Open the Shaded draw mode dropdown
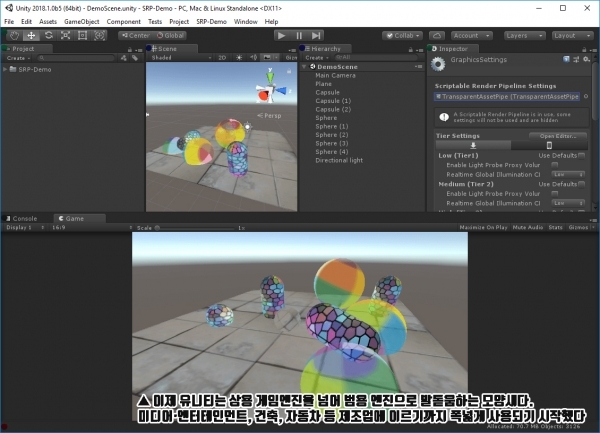Viewport: 600px width, 433px height. tap(181, 57)
